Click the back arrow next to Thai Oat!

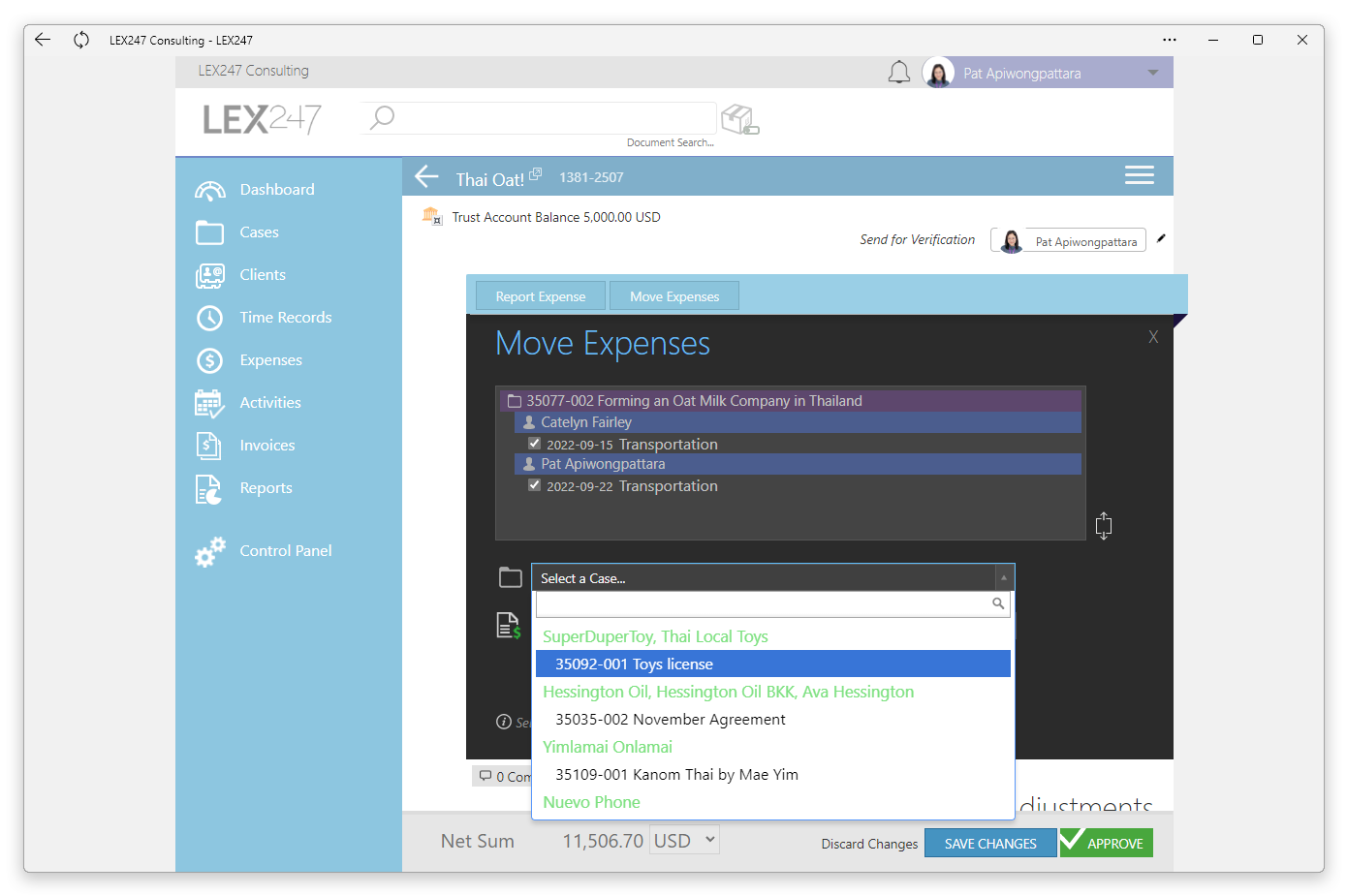pos(426,177)
